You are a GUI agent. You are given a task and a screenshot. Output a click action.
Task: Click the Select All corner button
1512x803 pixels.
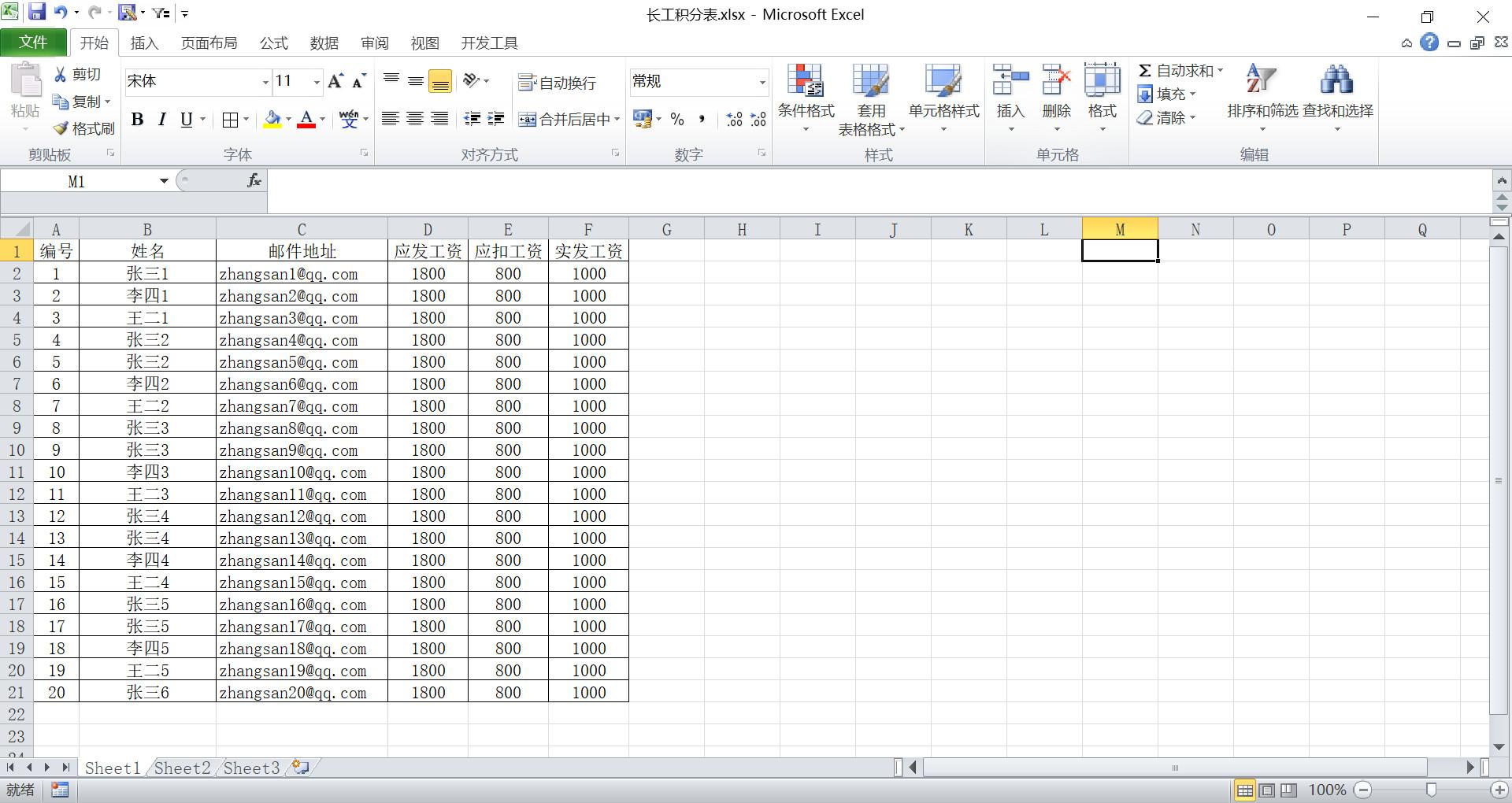pos(17,230)
